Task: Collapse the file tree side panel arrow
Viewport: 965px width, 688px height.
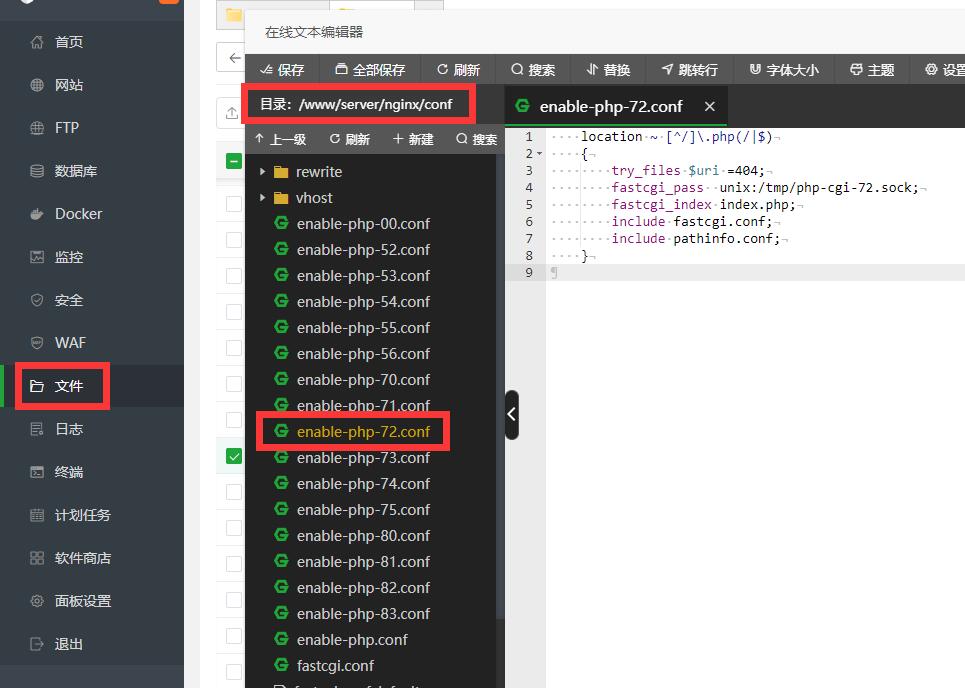Action: tap(512, 414)
